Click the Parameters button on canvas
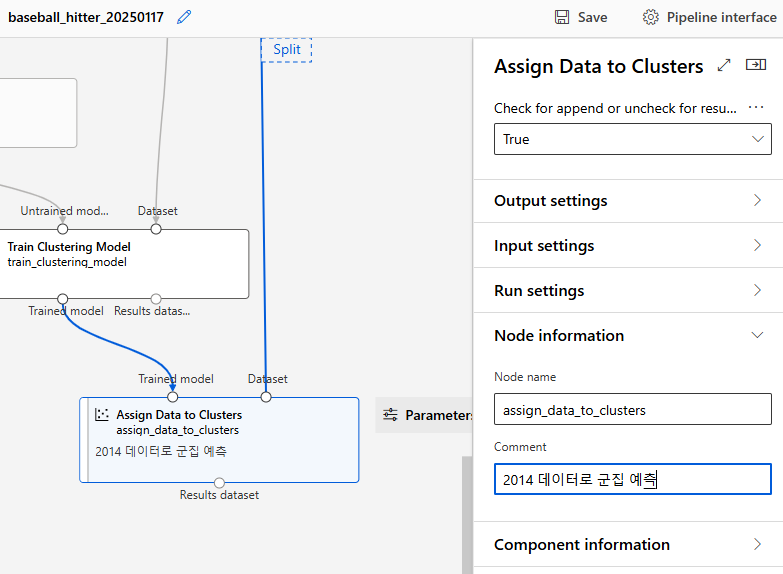This screenshot has width=783, height=574. click(x=424, y=415)
